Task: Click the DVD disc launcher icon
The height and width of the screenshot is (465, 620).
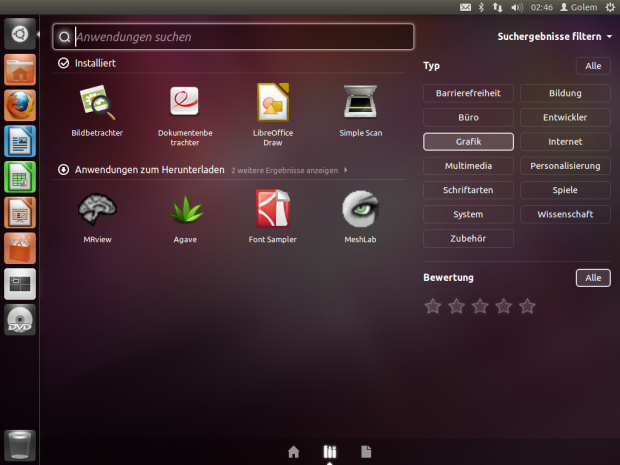Action: 20,319
